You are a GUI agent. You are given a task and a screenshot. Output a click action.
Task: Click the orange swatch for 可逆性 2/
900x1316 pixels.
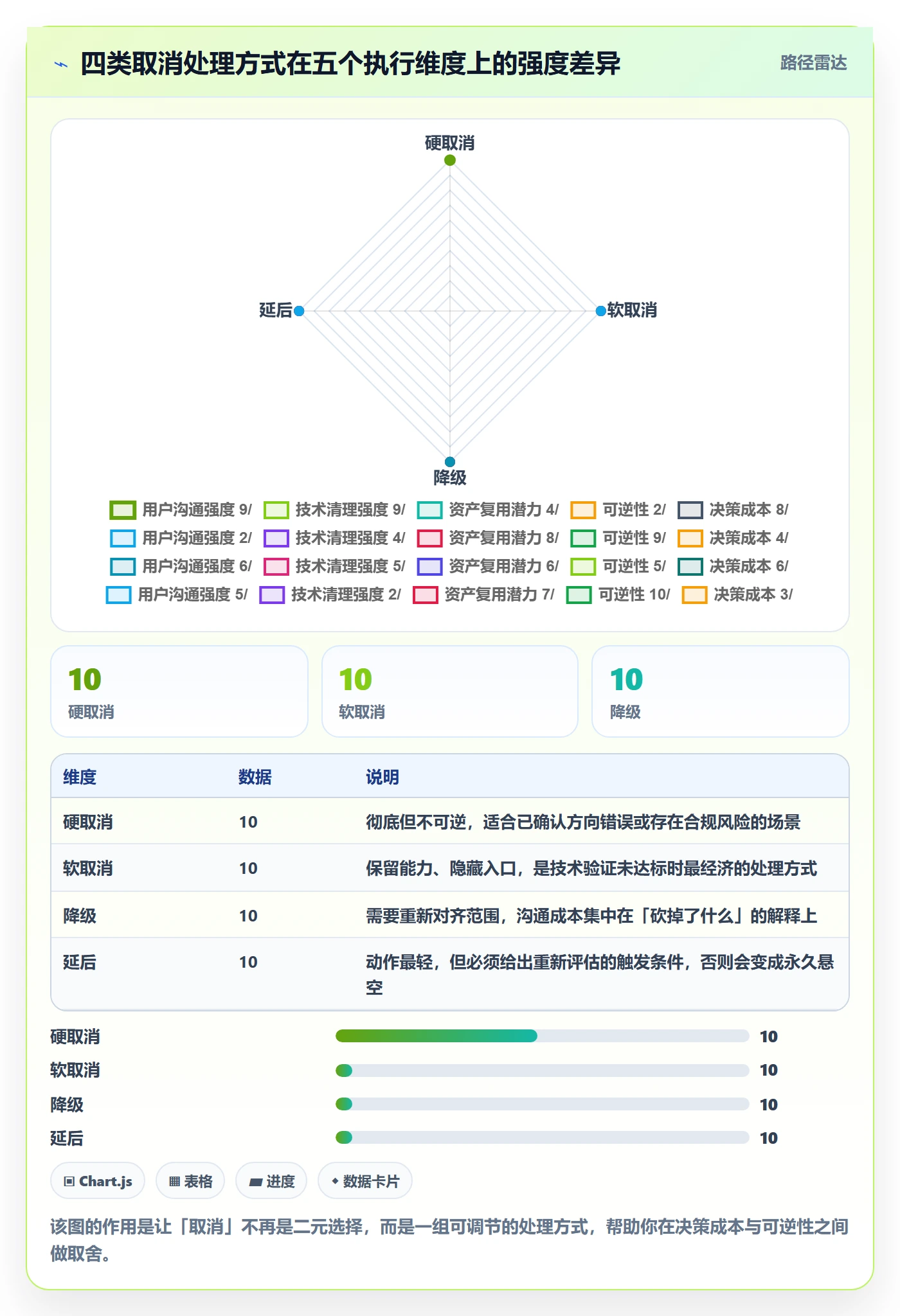coord(583,510)
